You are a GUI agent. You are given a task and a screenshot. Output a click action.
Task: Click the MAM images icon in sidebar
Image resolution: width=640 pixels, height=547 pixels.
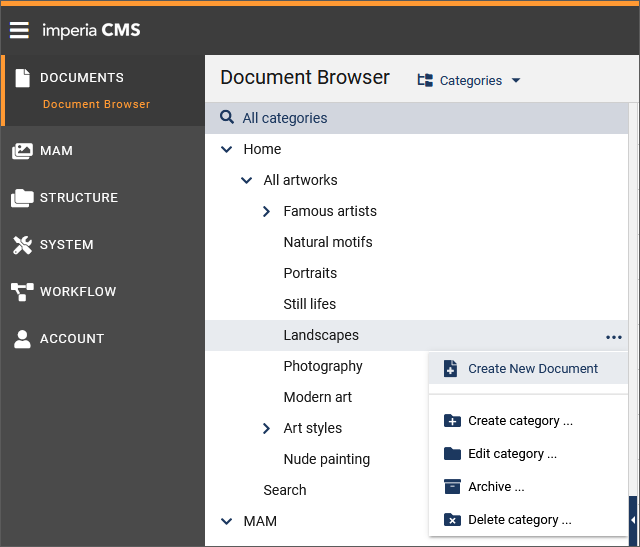tap(22, 151)
